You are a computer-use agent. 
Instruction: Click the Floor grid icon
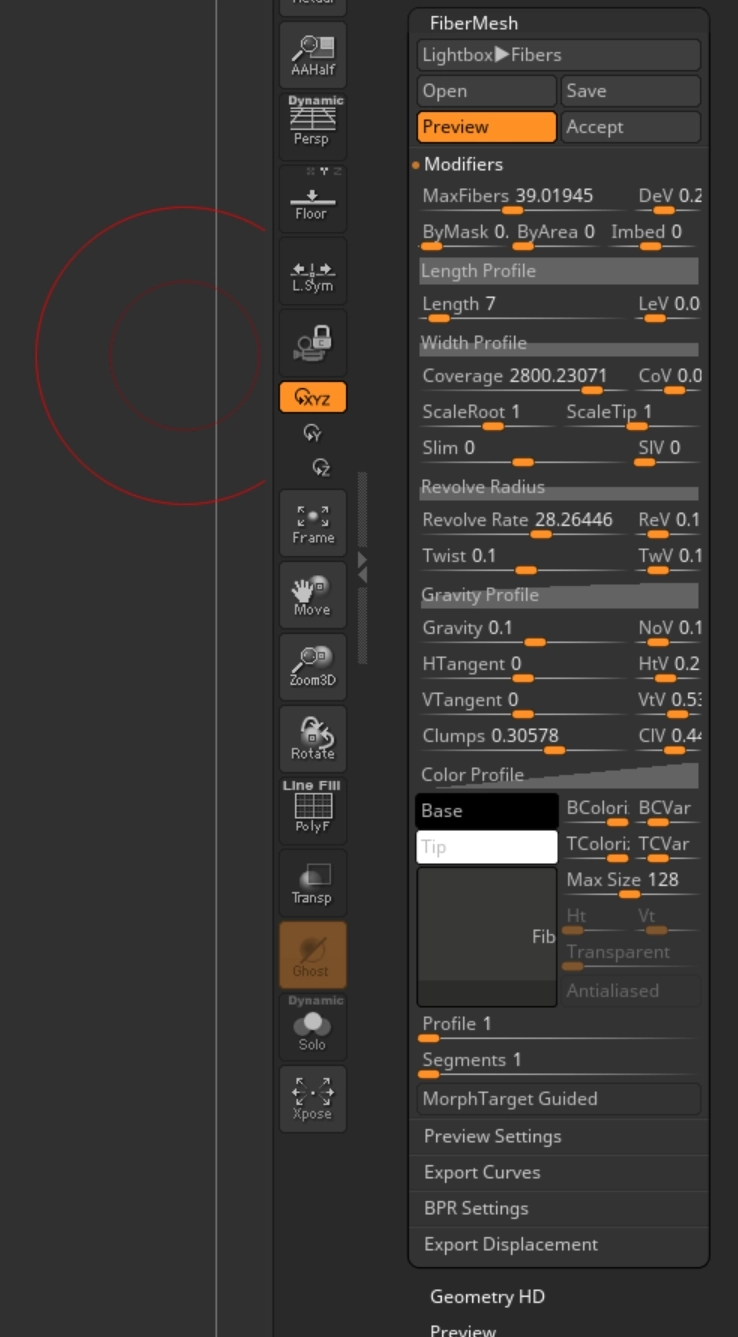coord(312,200)
